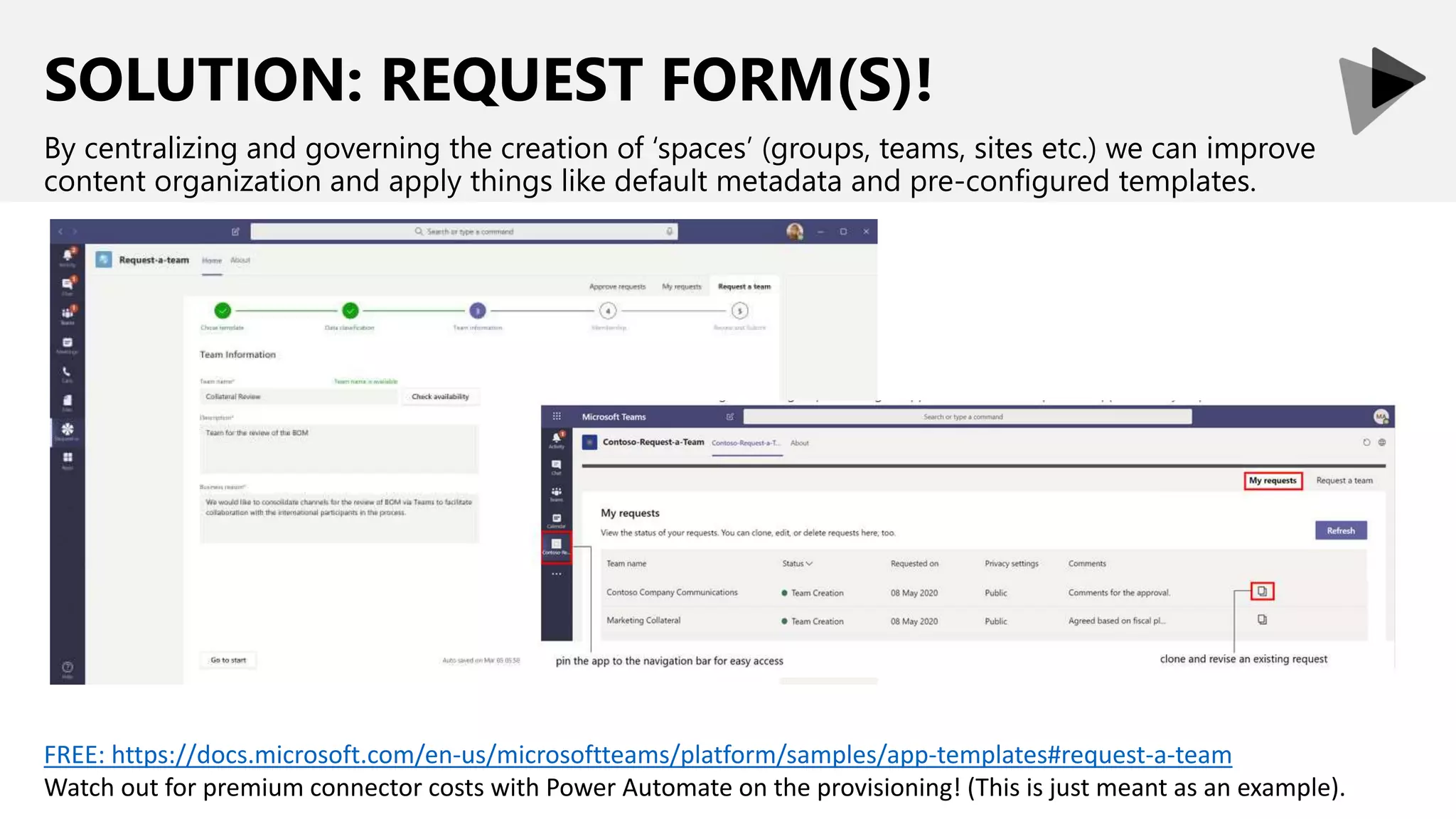
Task: Click the Refresh button
Action: point(1341,530)
